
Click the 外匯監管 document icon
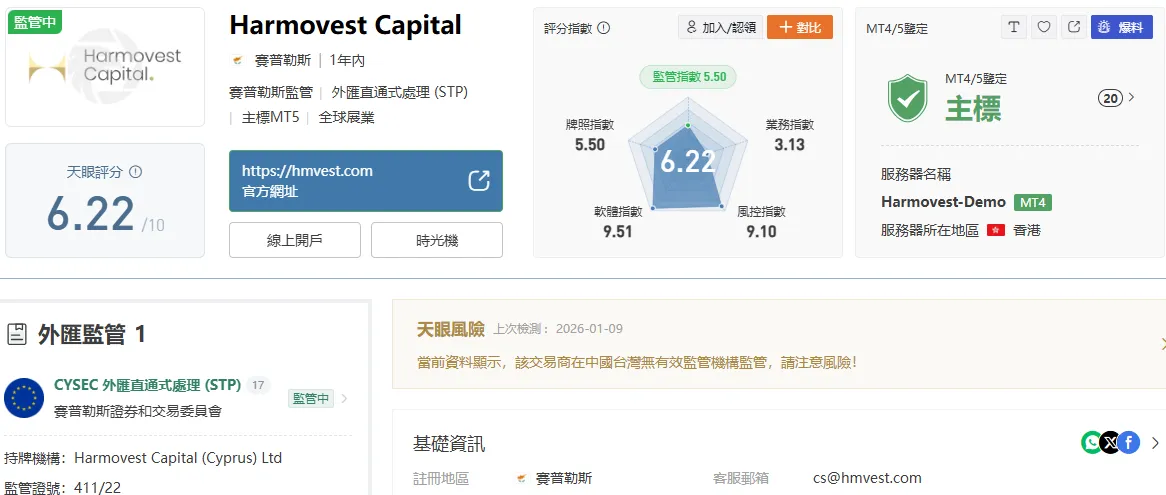click(16, 334)
